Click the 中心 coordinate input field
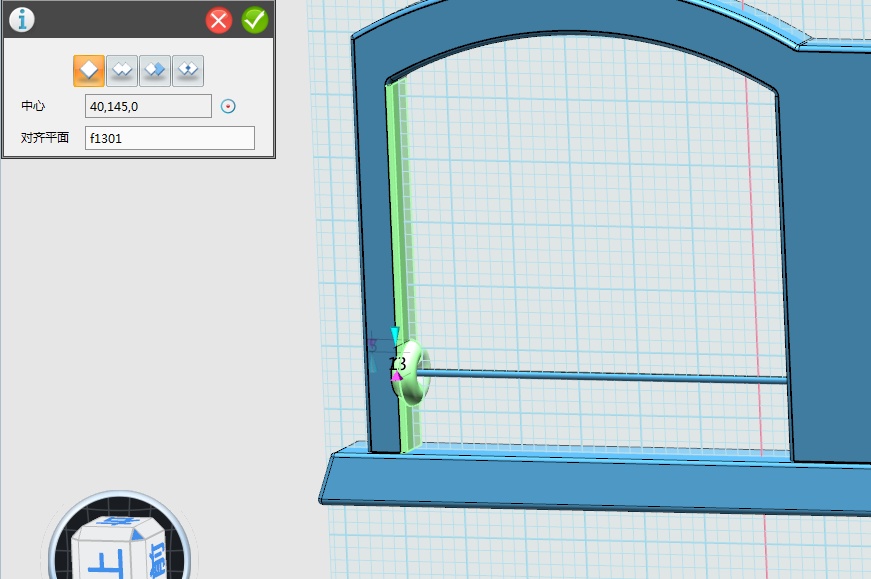871x579 pixels. (x=148, y=106)
